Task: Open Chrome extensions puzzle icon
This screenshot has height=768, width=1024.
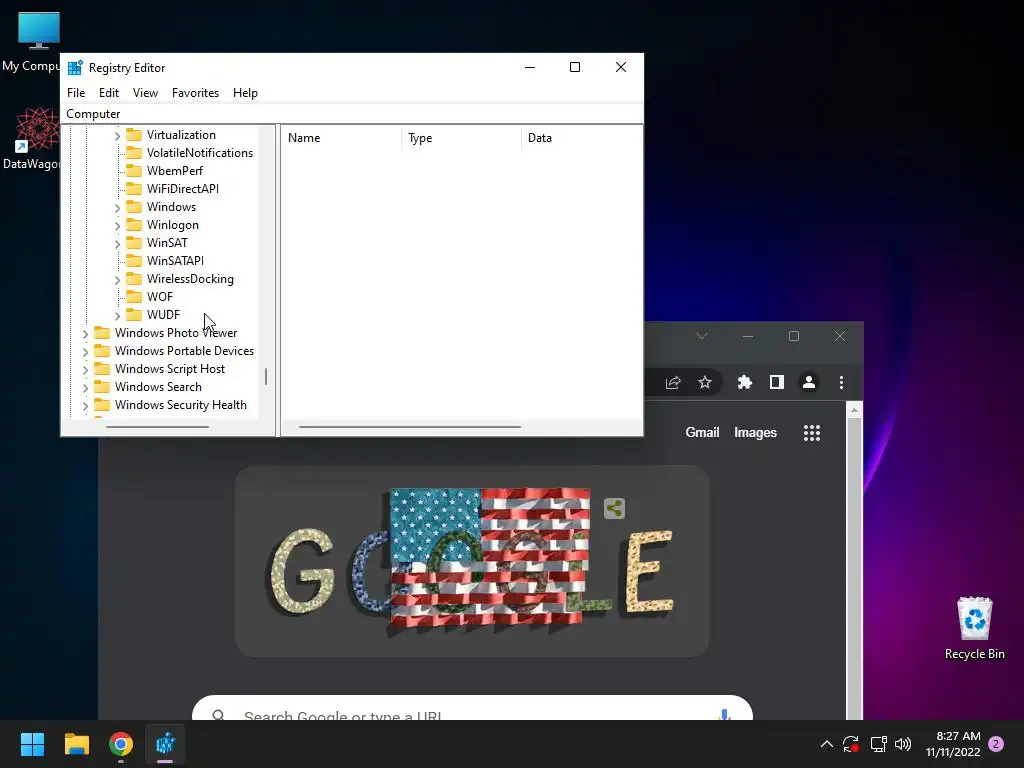Action: pos(744,383)
